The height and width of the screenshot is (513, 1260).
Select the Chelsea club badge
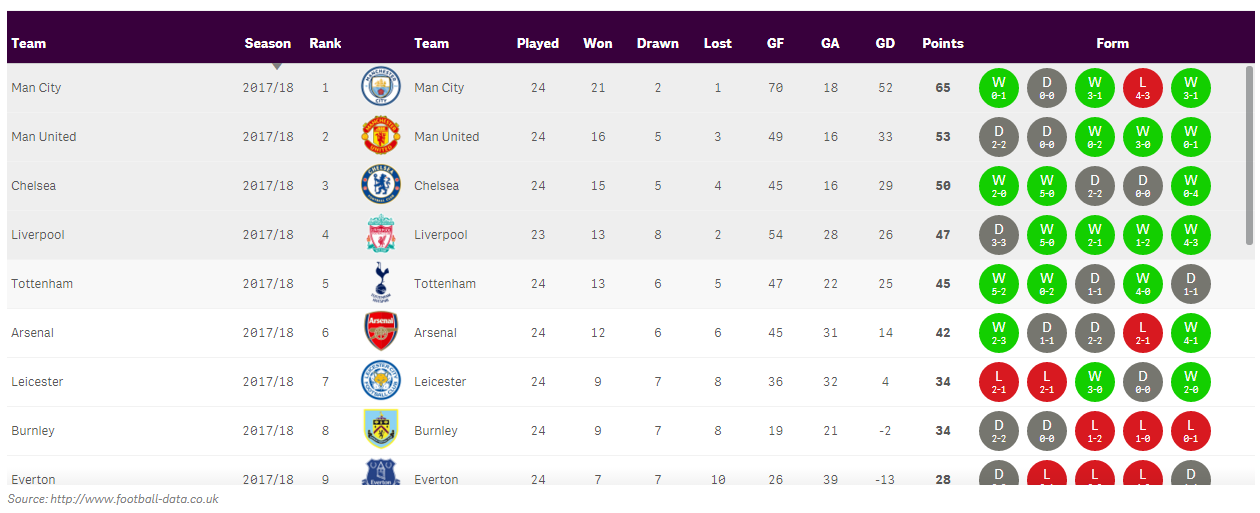pos(380,186)
